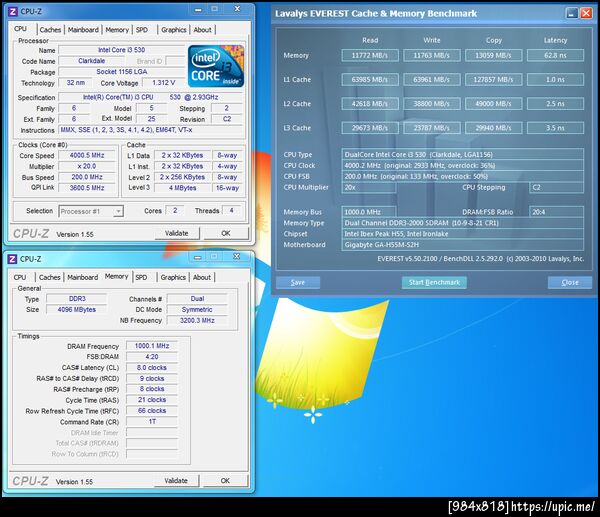
Task: Click QPI Link value 3600.5 MHz
Action: pos(87,188)
